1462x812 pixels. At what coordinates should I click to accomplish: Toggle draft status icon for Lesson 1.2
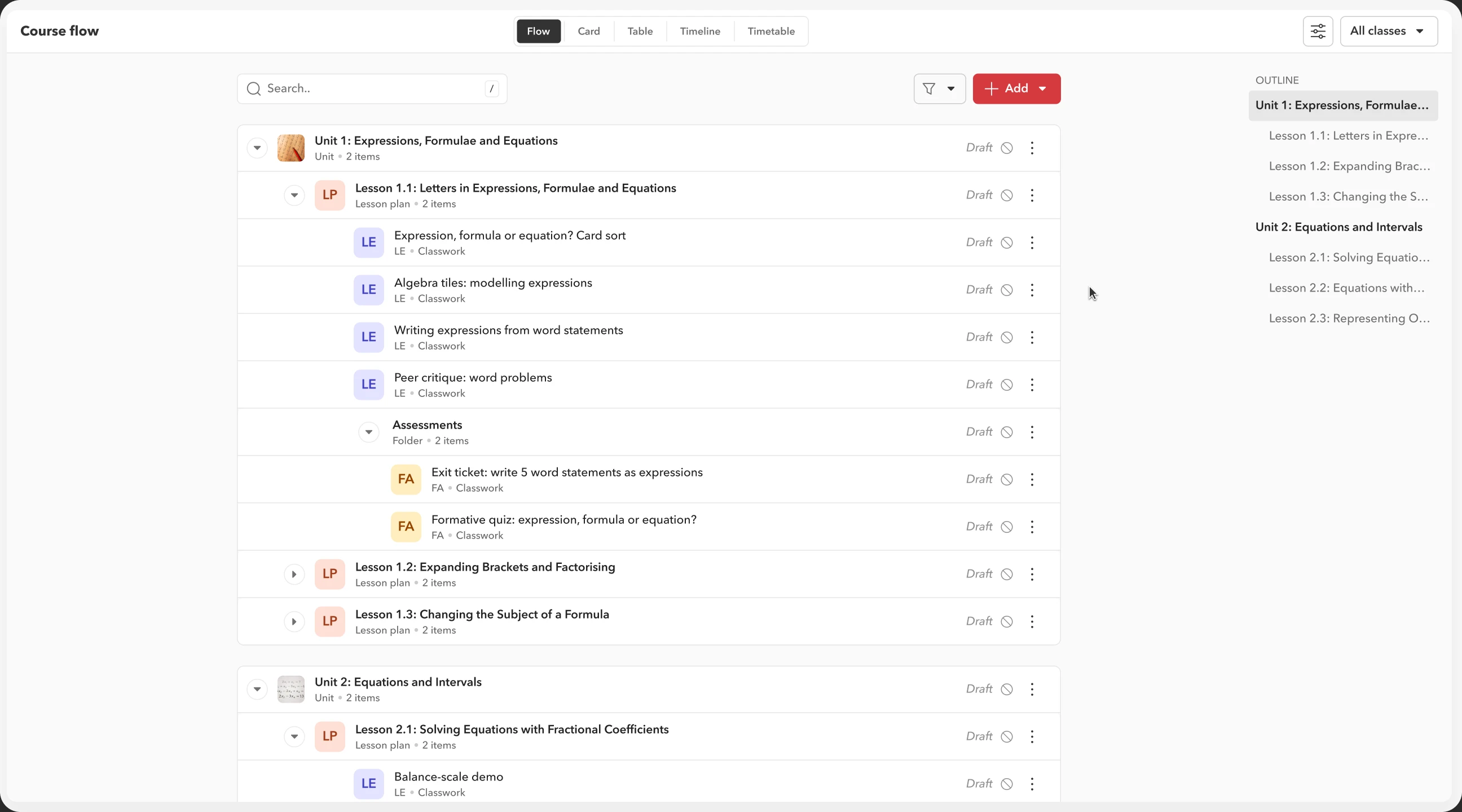click(1006, 574)
